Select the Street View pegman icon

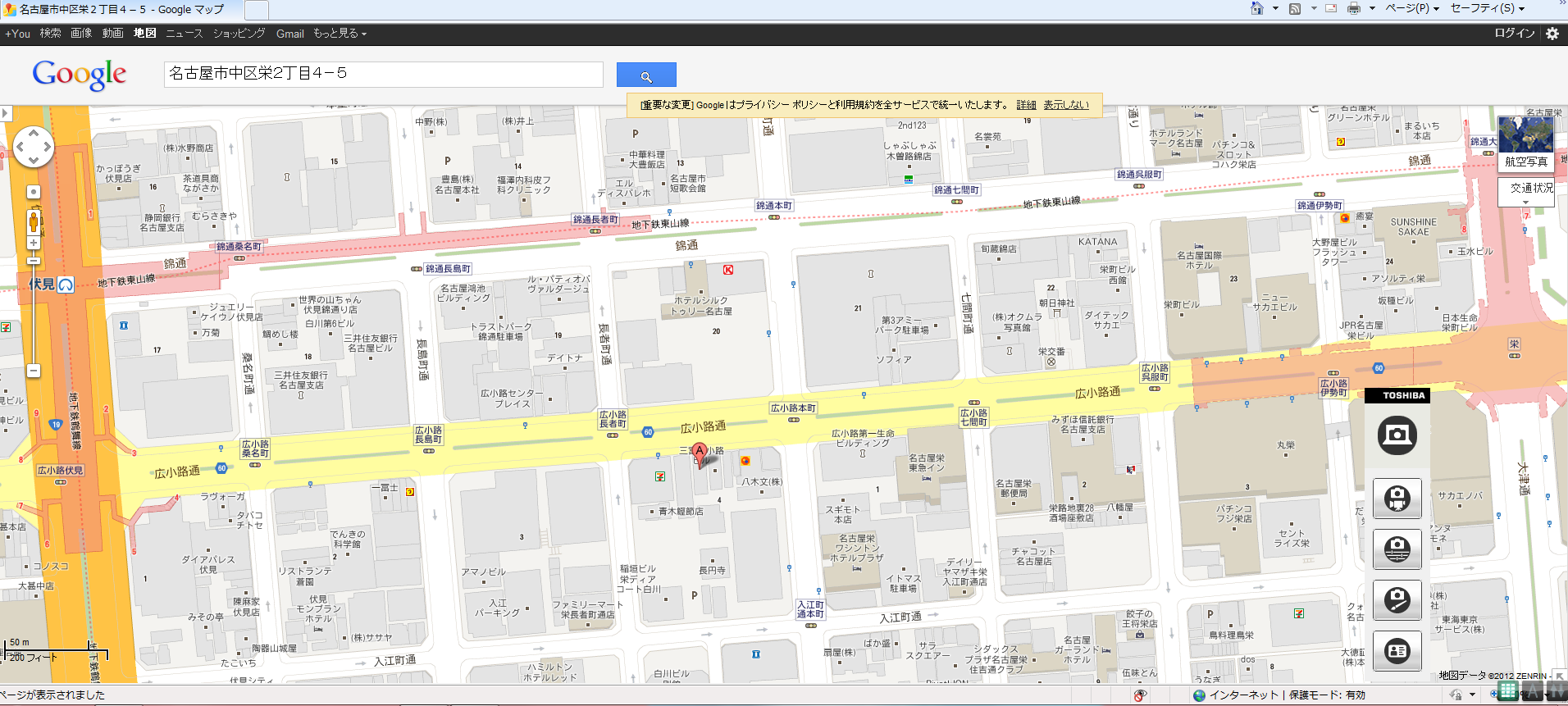tap(34, 221)
